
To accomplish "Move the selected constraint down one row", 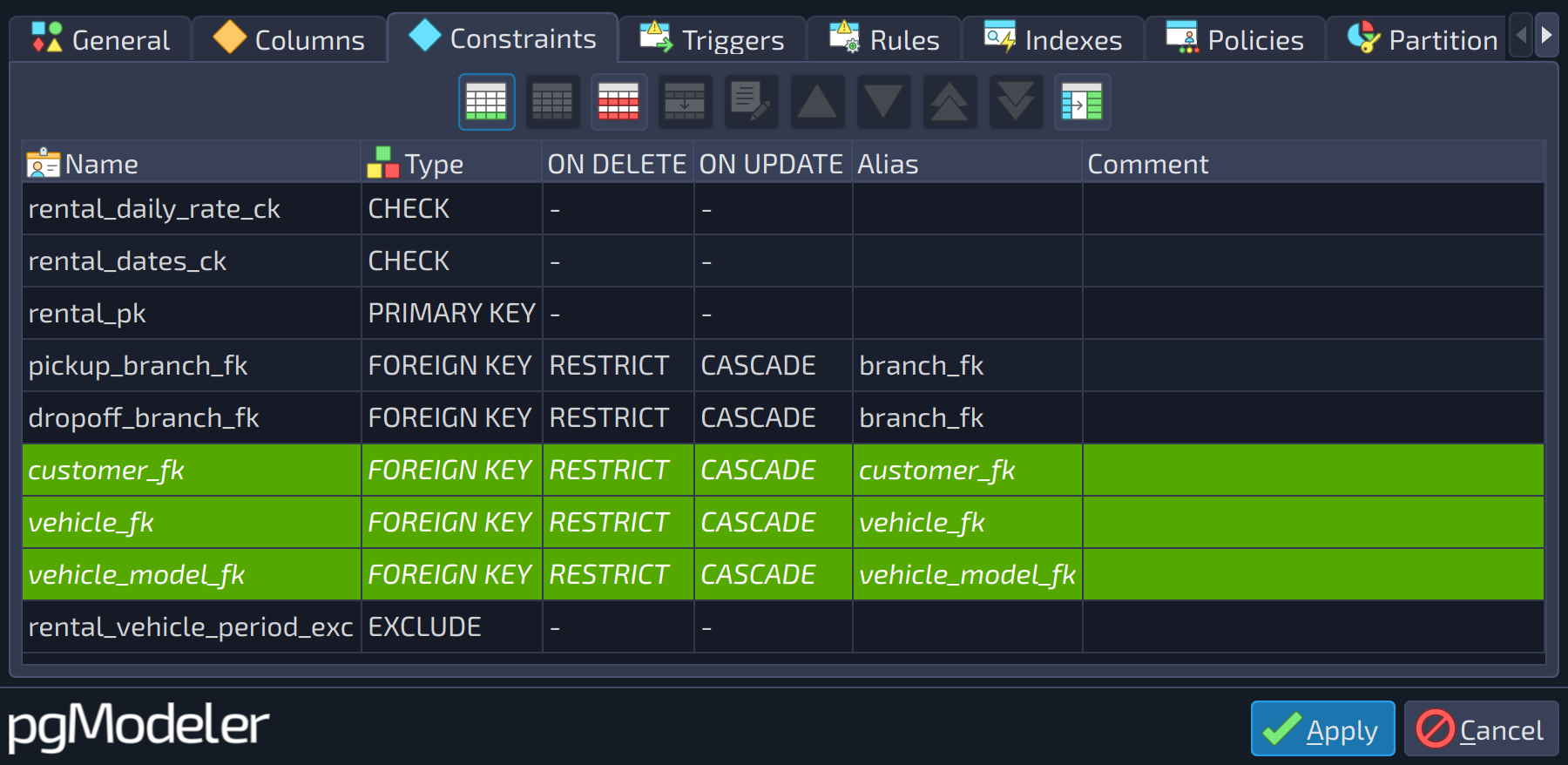I will (x=883, y=102).
